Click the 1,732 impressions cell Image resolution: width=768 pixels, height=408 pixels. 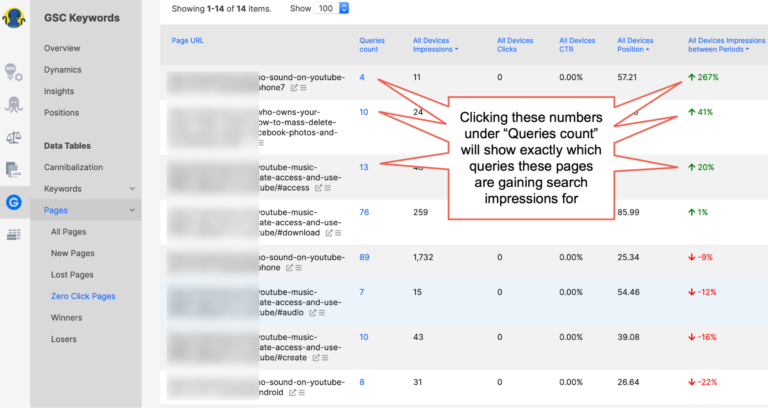coord(423,257)
